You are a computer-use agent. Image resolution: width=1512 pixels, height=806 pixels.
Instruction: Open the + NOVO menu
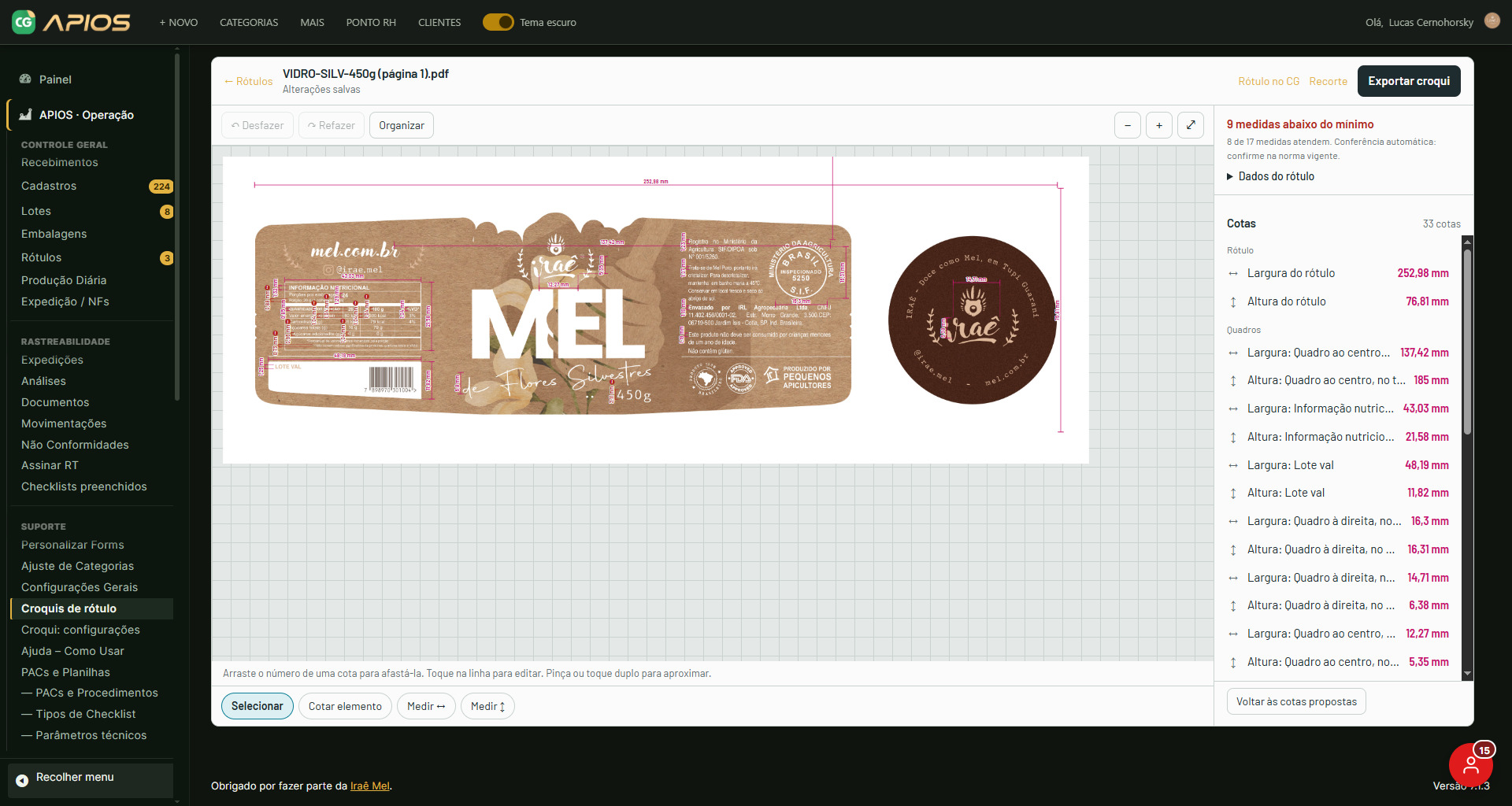tap(179, 22)
